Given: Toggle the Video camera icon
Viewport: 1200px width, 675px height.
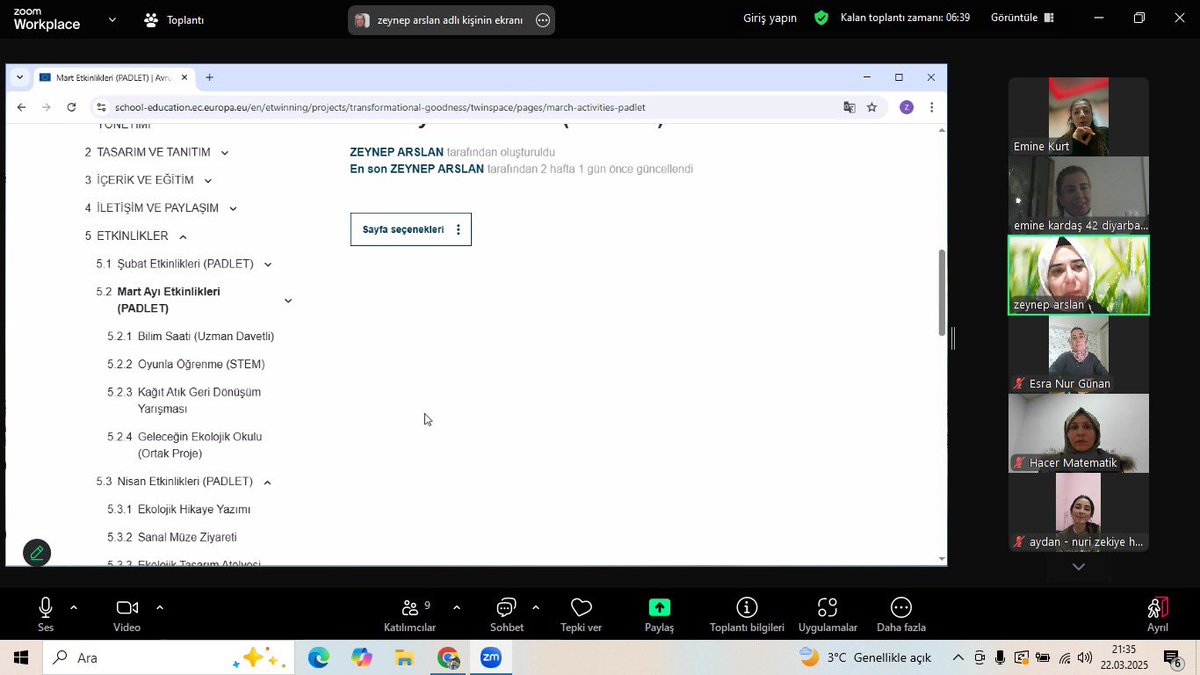Looking at the screenshot, I should tap(127, 608).
